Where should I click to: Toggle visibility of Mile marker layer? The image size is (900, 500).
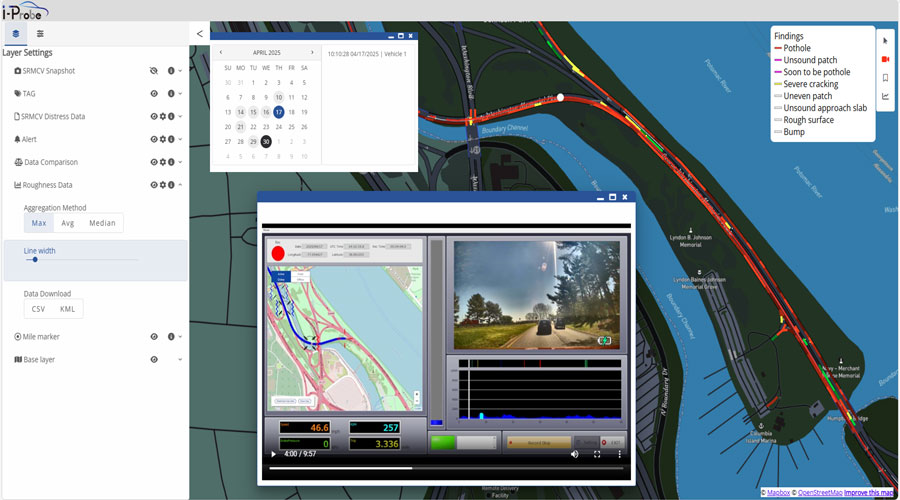tap(154, 337)
